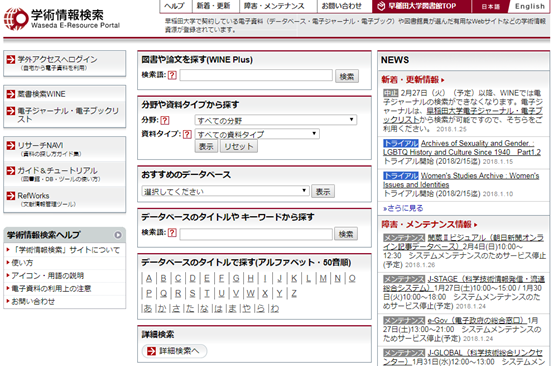This screenshot has height=366, width=553.
Task: Click the Waseda emblem icon in 早稲田大学図書館TOP
Action: click(x=381, y=6)
